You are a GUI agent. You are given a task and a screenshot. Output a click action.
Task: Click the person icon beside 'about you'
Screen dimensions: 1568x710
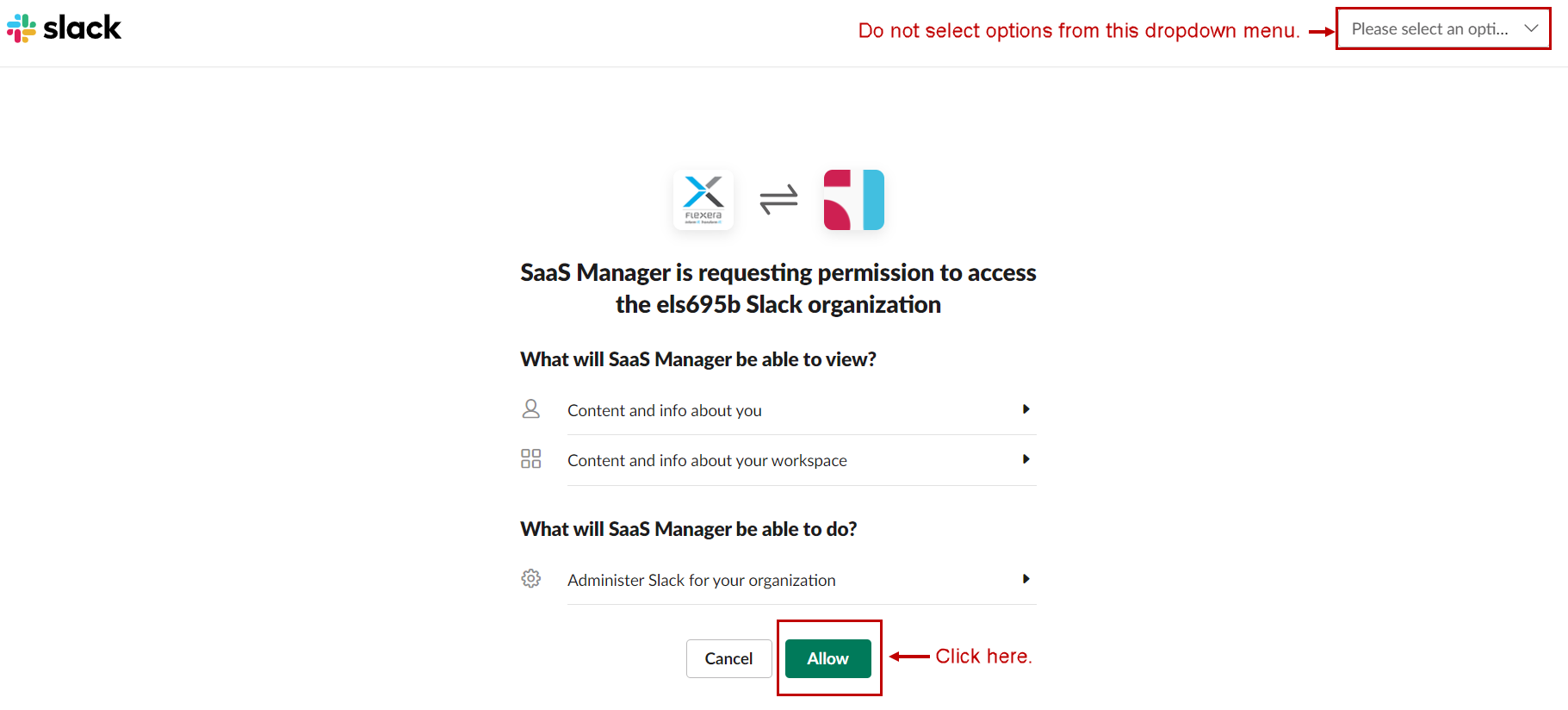[x=531, y=409]
